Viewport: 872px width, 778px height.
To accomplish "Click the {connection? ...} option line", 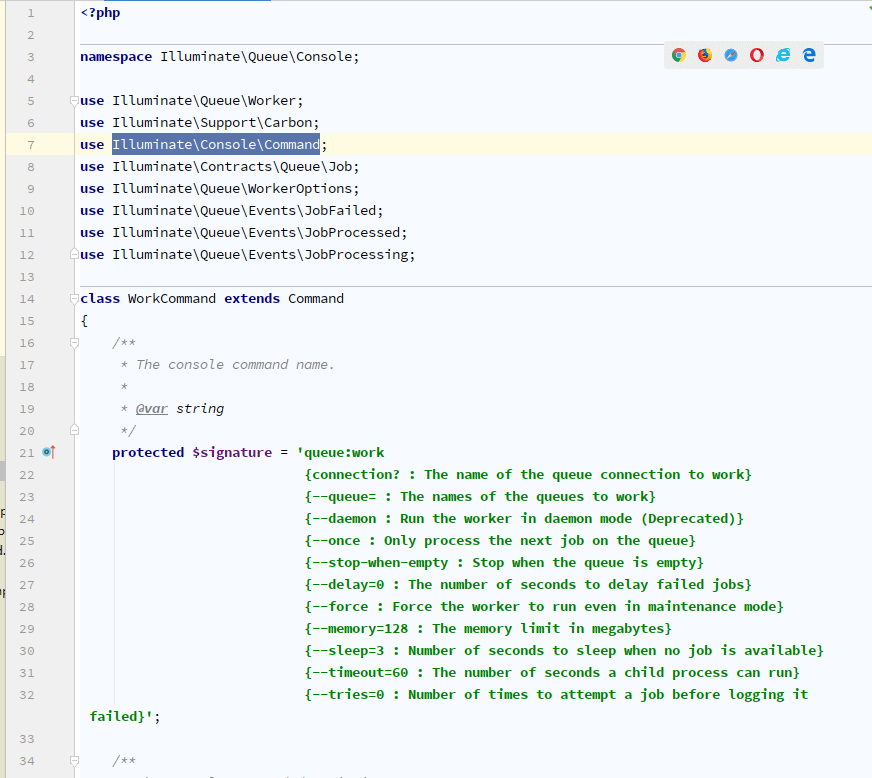I will [x=528, y=475].
